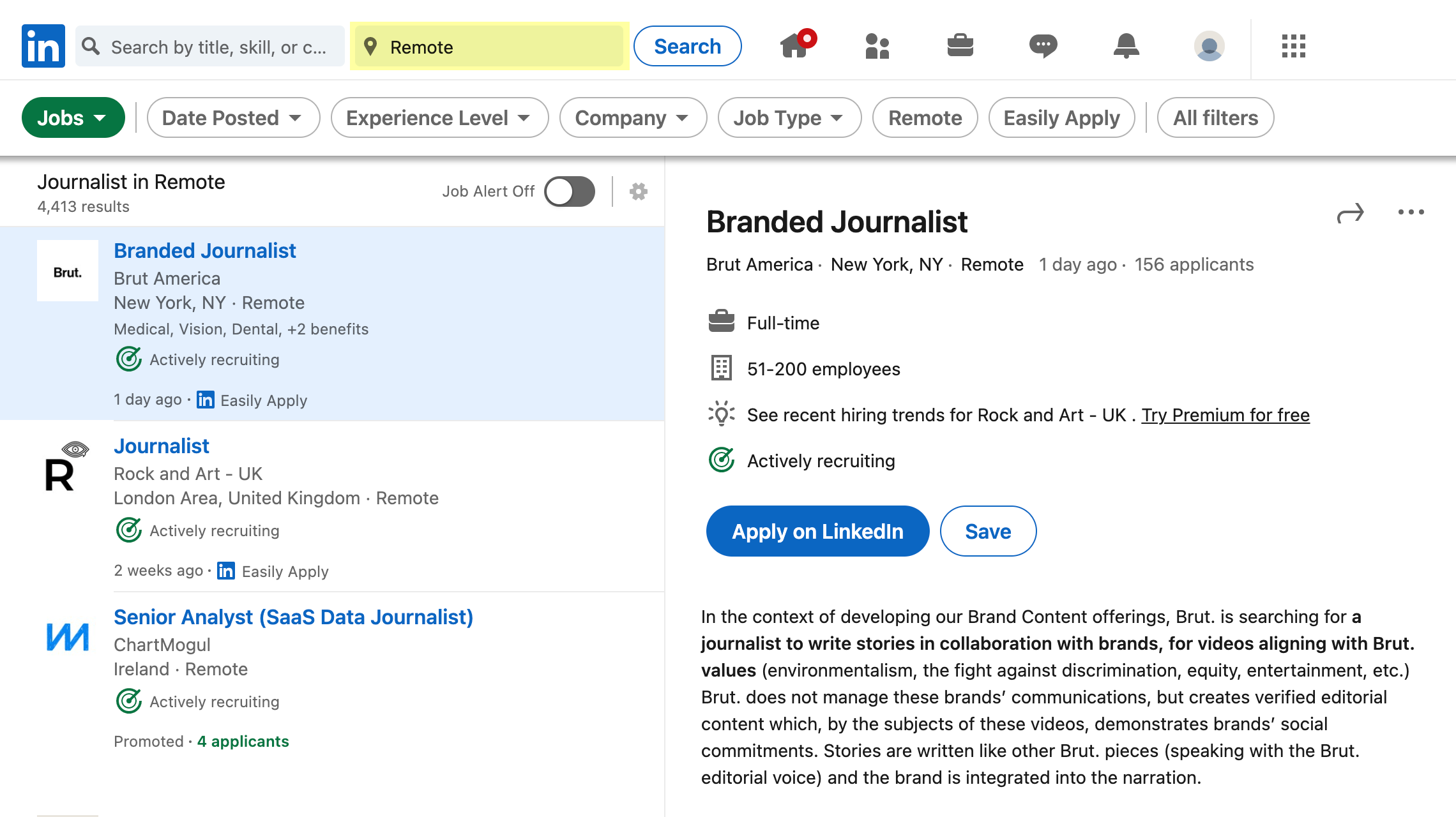Open the Branded Journalist listing title
This screenshot has width=1456, height=817.
(204, 250)
